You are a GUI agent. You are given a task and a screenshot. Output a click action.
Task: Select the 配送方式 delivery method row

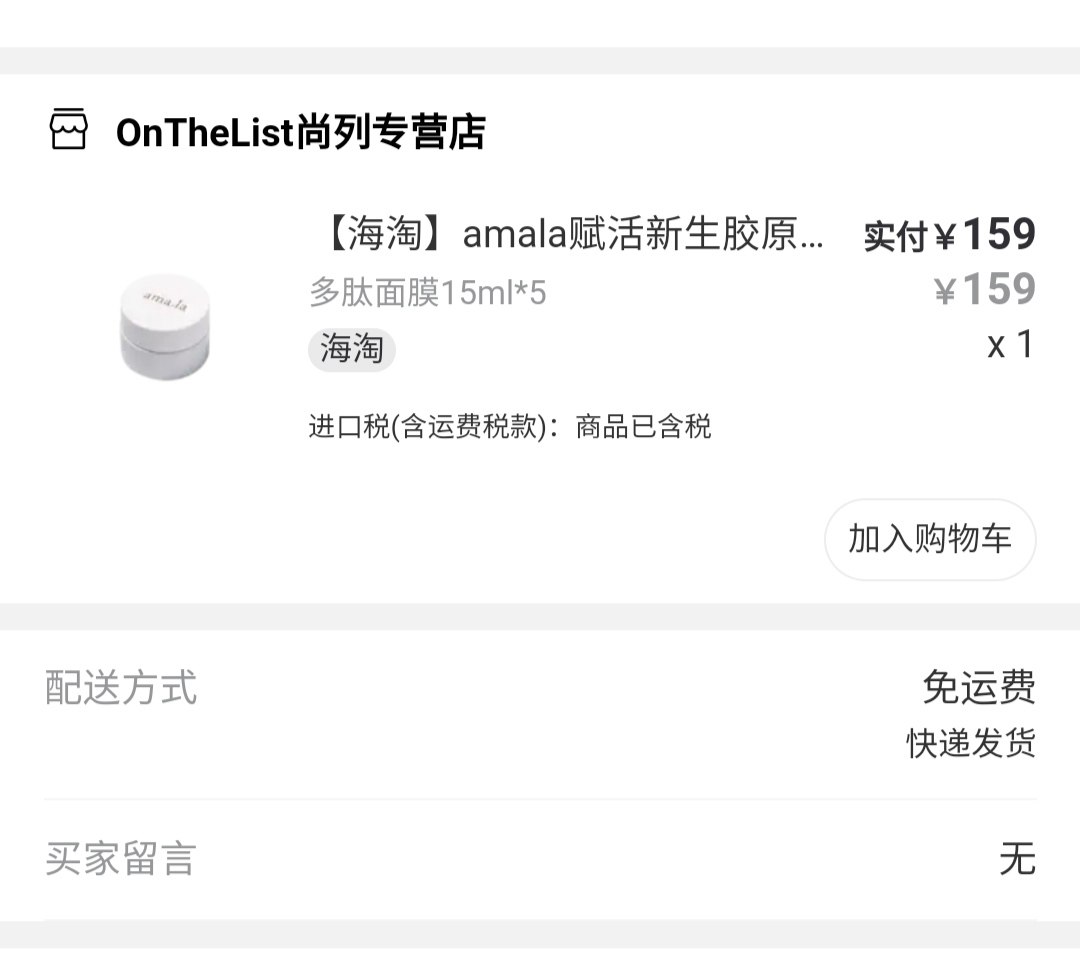coord(120,689)
